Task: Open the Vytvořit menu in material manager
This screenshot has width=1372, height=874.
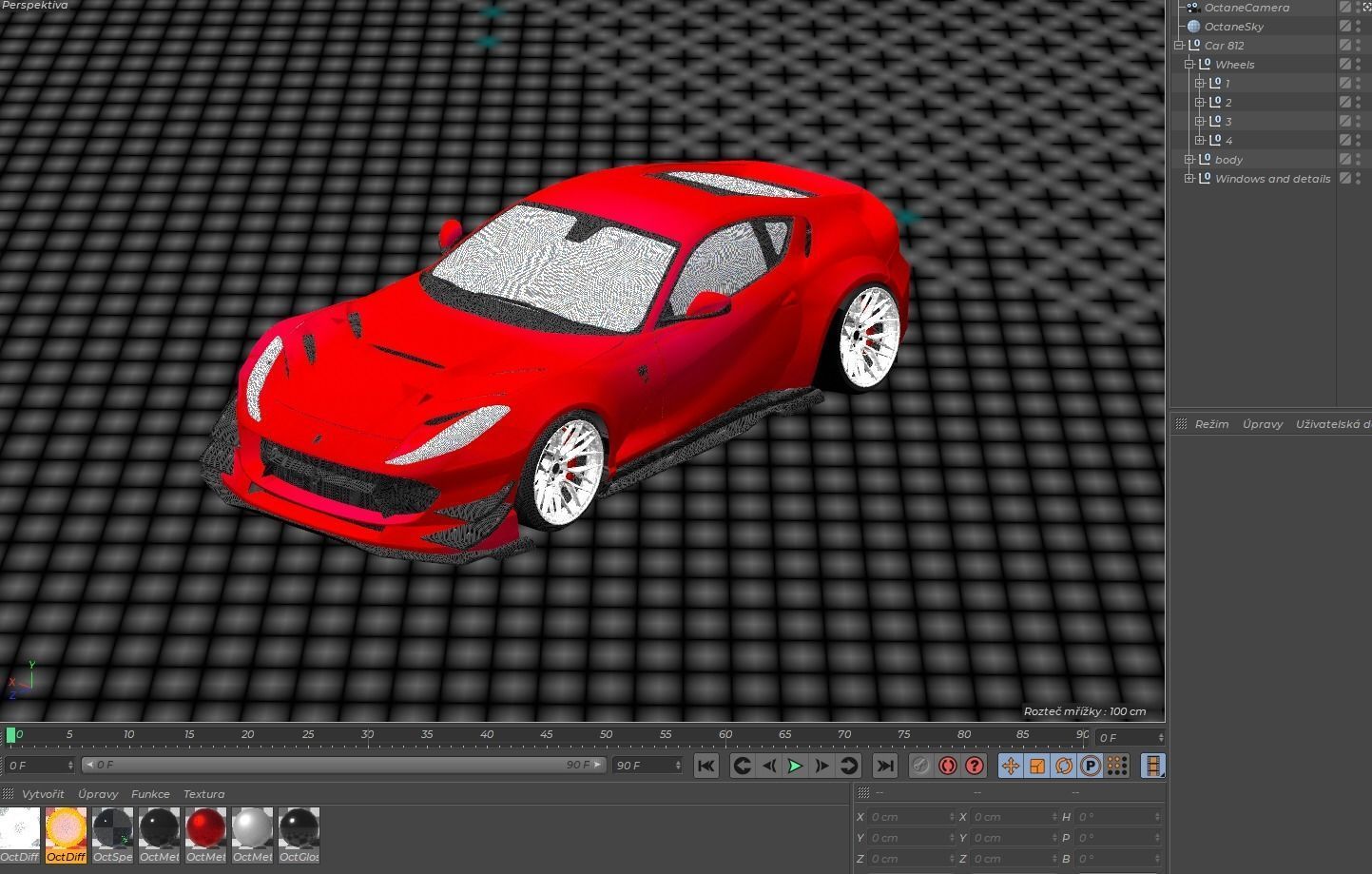Action: 43,794
